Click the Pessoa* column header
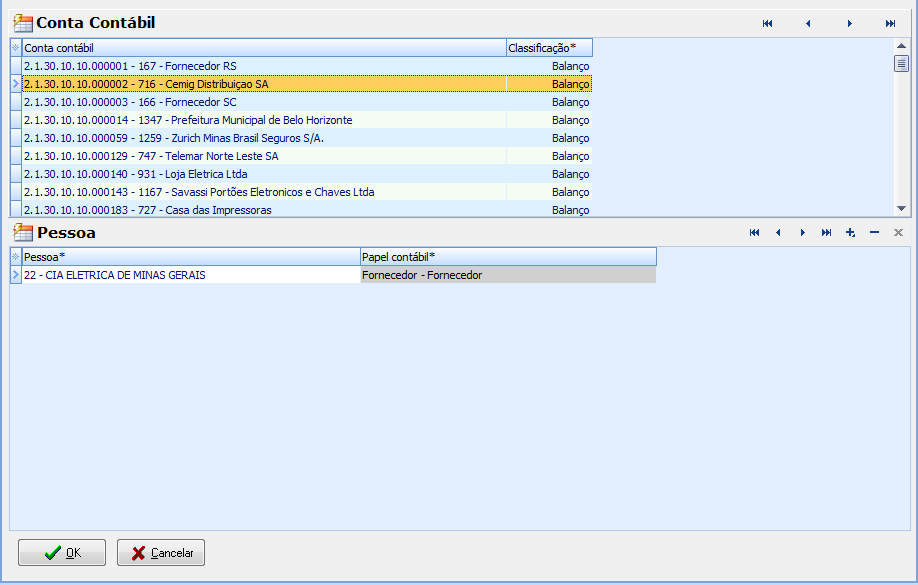Image resolution: width=918 pixels, height=585 pixels. click(x=191, y=256)
